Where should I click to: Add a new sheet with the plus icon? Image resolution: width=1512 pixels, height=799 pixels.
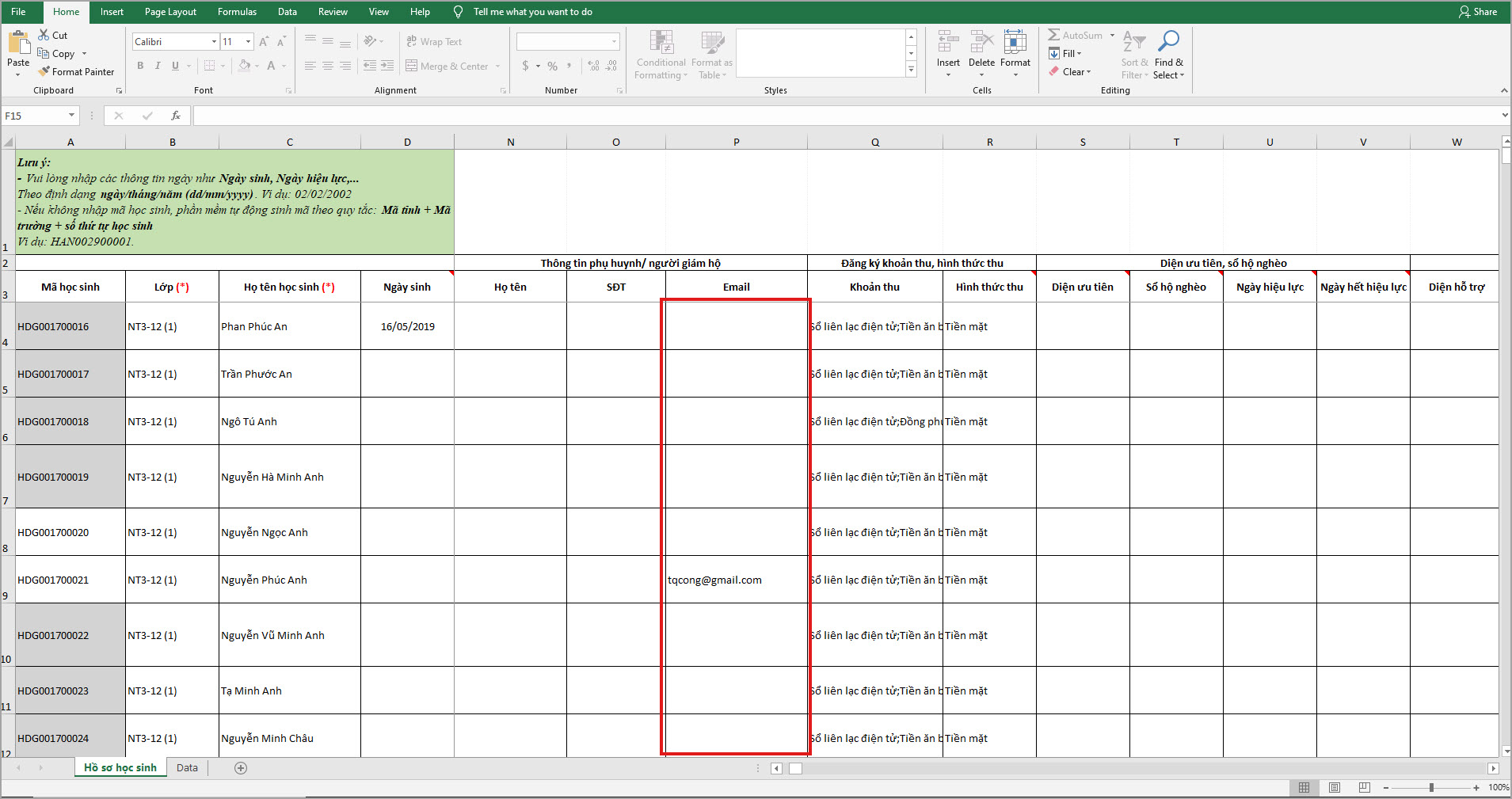(x=241, y=767)
